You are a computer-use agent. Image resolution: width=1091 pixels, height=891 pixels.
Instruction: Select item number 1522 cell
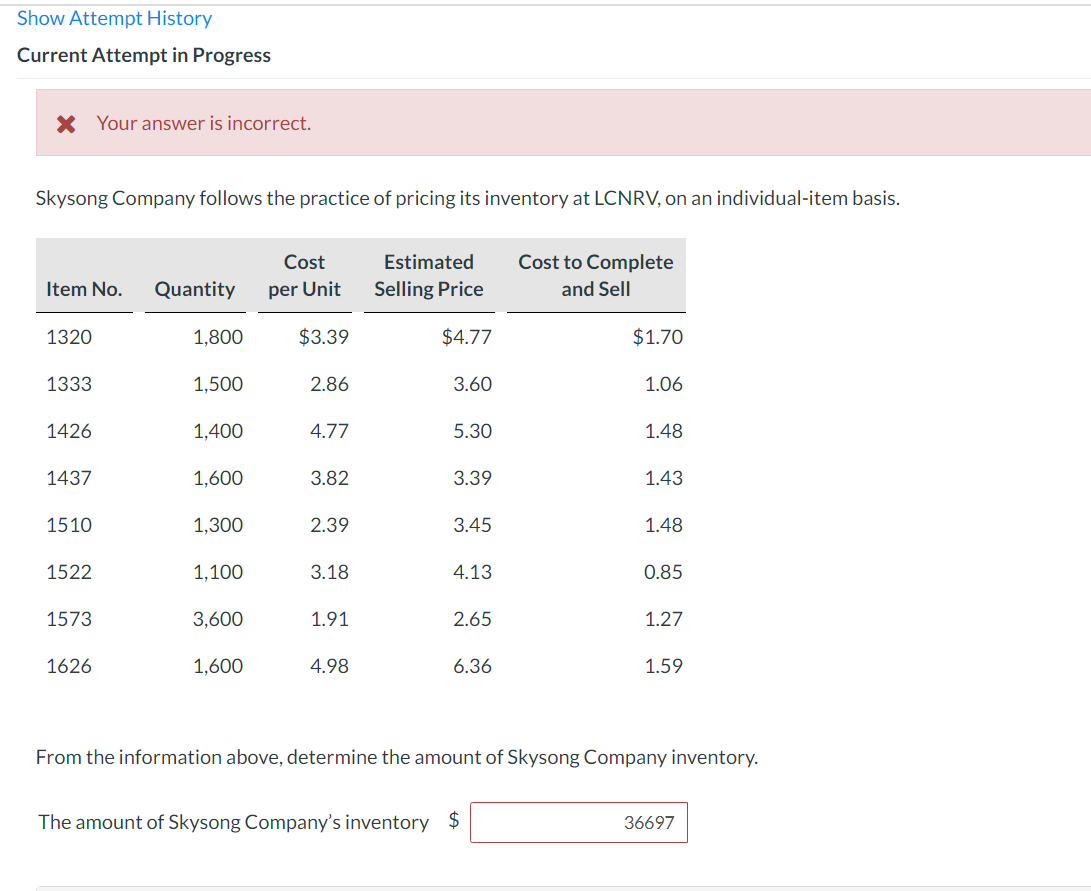click(69, 572)
